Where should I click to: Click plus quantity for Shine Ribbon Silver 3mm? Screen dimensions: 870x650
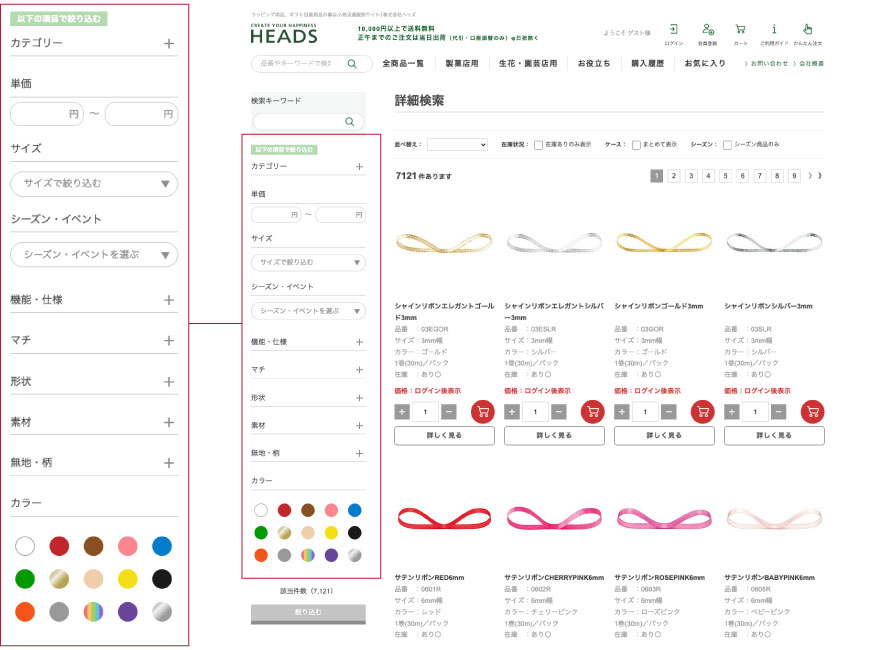[x=732, y=411]
